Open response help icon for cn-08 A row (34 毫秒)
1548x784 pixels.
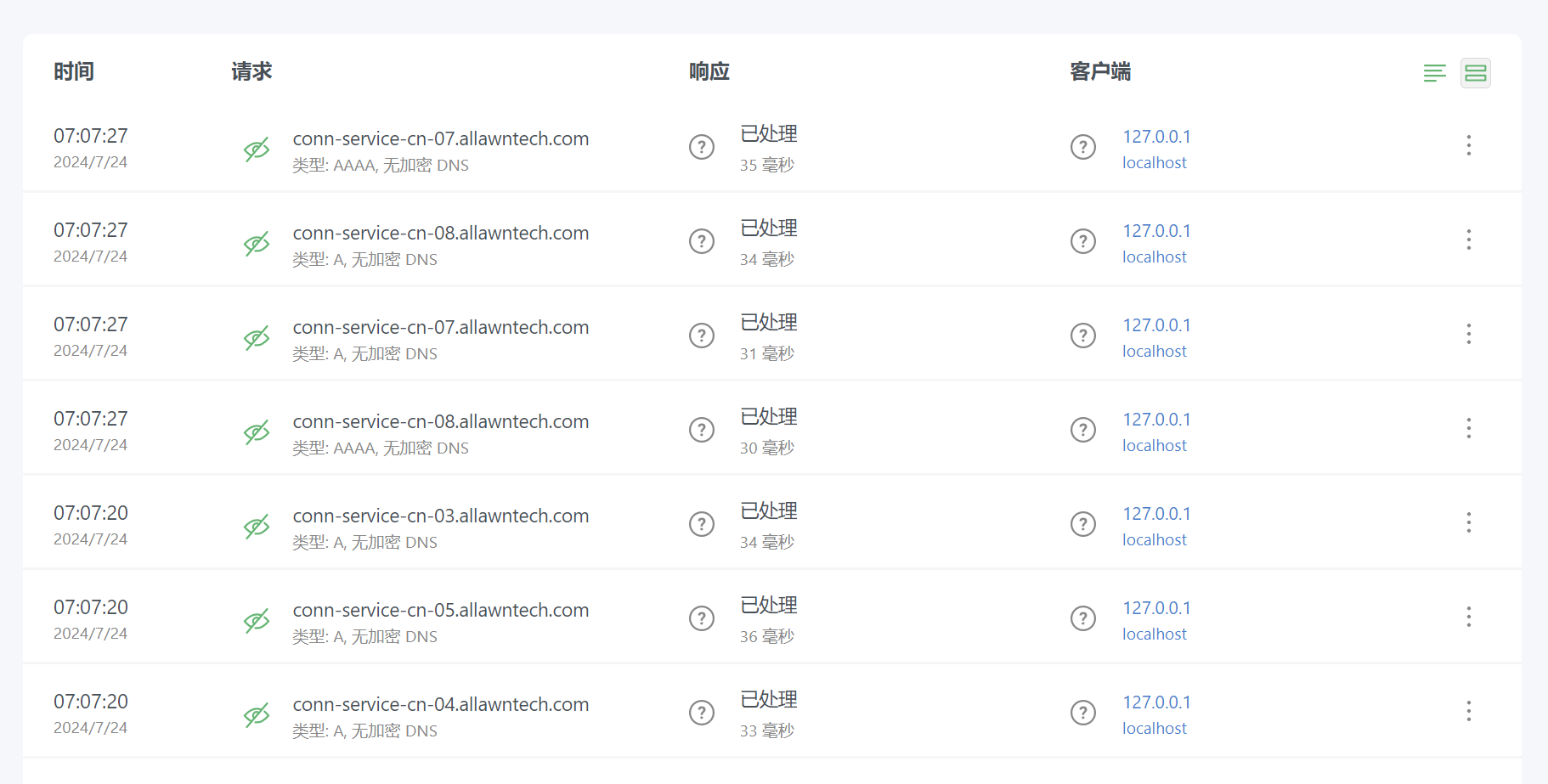[x=702, y=241]
